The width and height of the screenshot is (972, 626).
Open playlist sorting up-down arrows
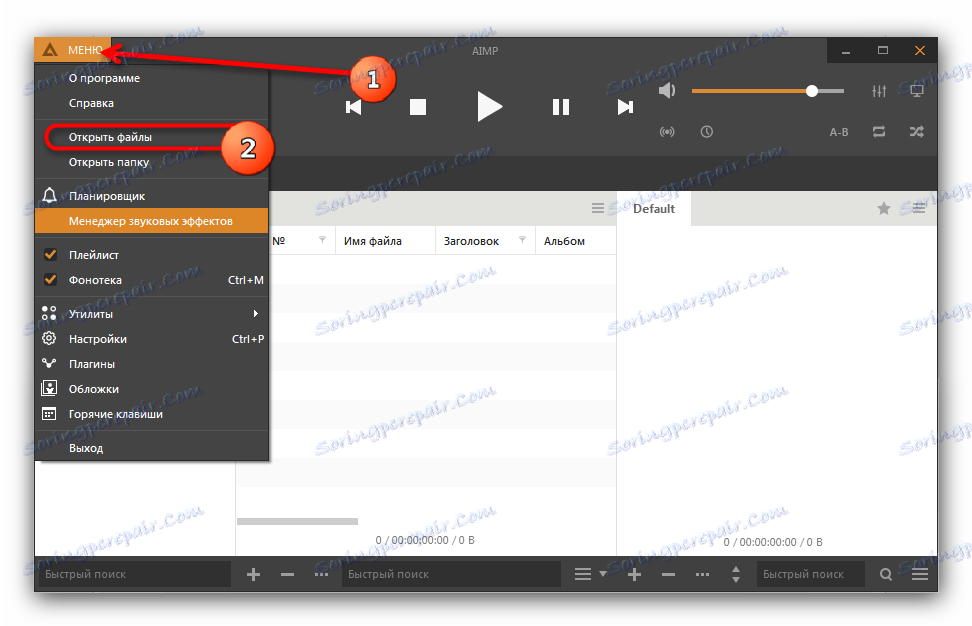(736, 575)
